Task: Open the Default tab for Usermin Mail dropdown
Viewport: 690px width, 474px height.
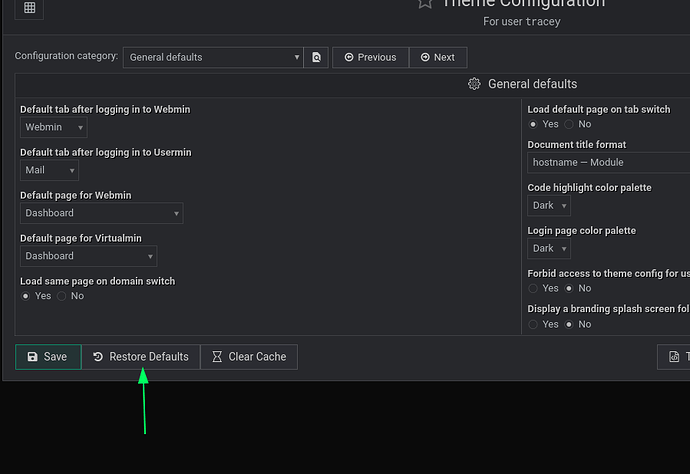Action: pos(49,170)
